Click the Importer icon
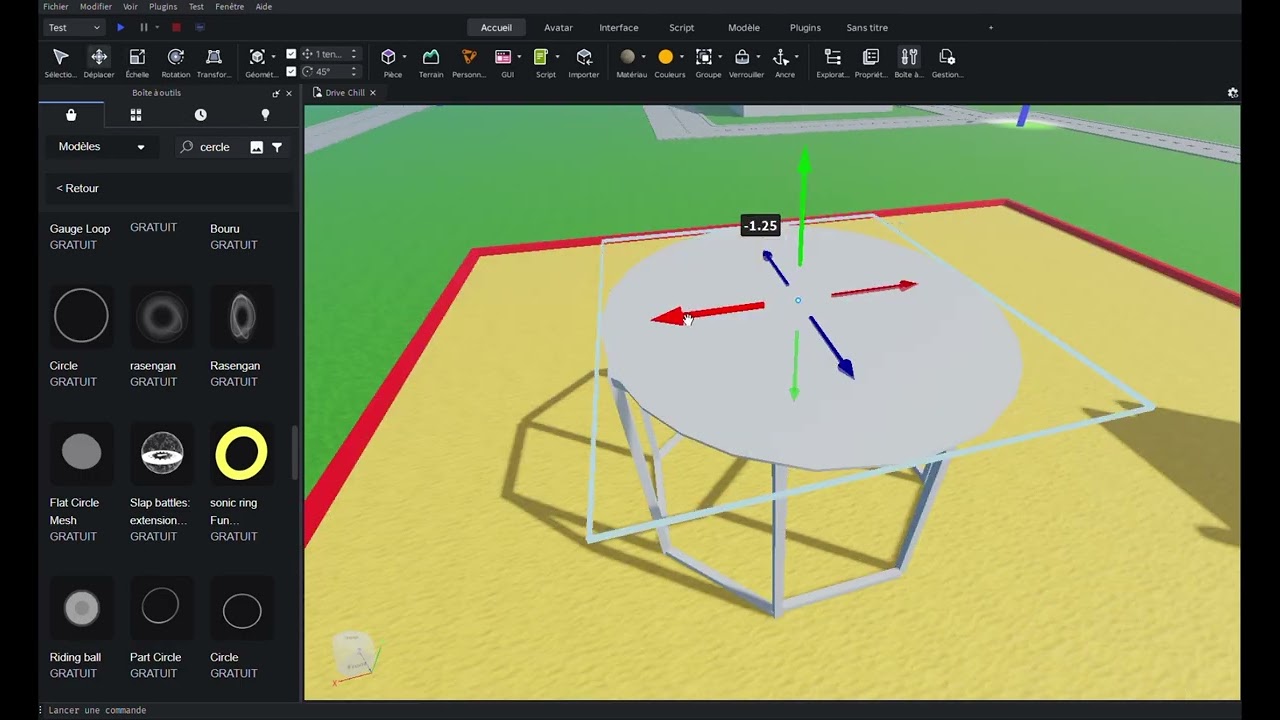The image size is (1280, 720). 584,63
